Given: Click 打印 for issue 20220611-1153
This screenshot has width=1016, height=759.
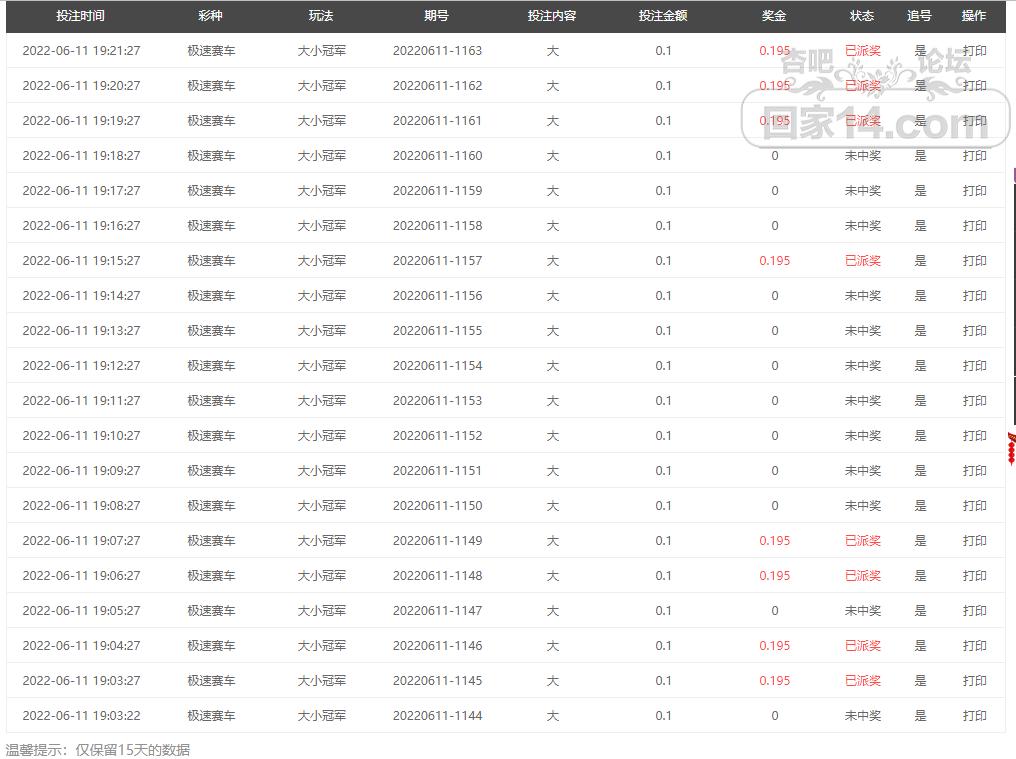Looking at the screenshot, I should click(x=975, y=401).
